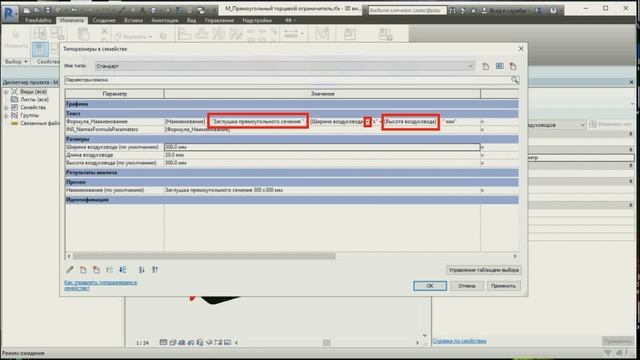Open the Справка по свойствам link
The height and width of the screenshot is (360, 640).
coord(460,341)
